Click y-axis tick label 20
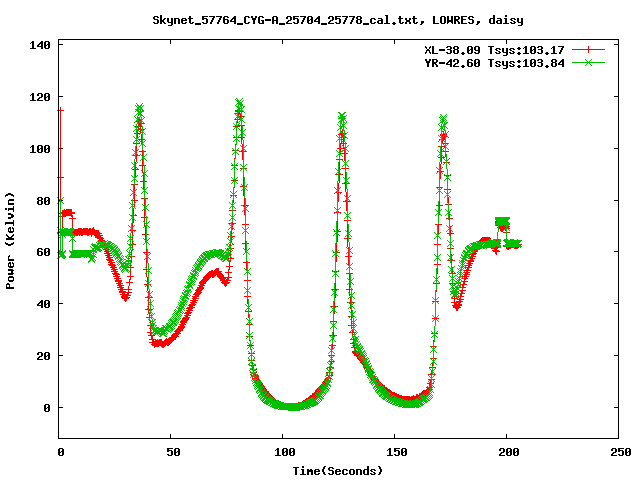 coord(43,356)
